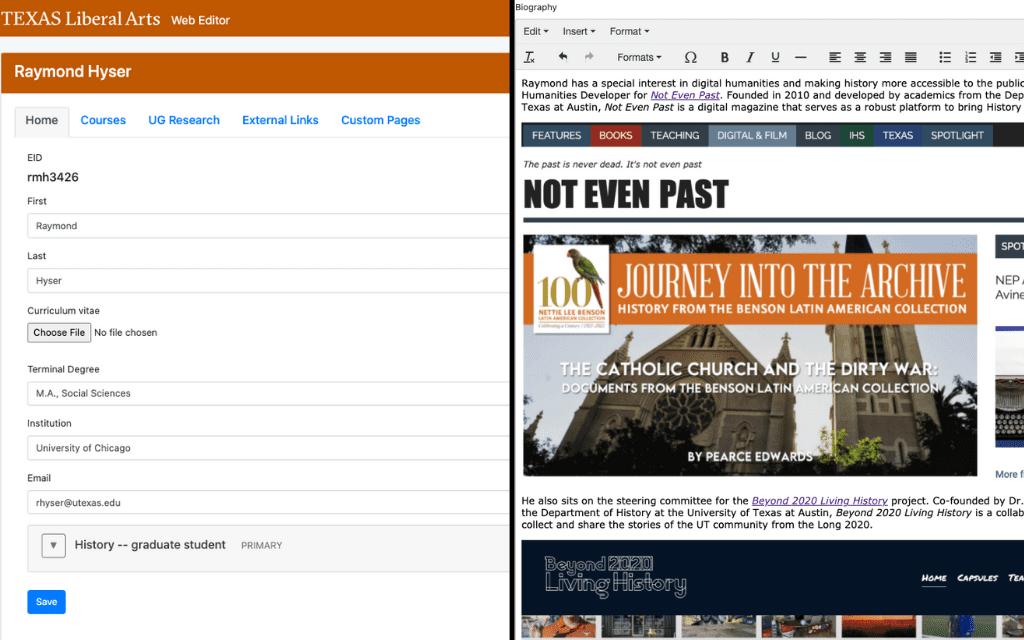Click the No file chosen text
Image resolution: width=1024 pixels, height=640 pixels.
125,332
